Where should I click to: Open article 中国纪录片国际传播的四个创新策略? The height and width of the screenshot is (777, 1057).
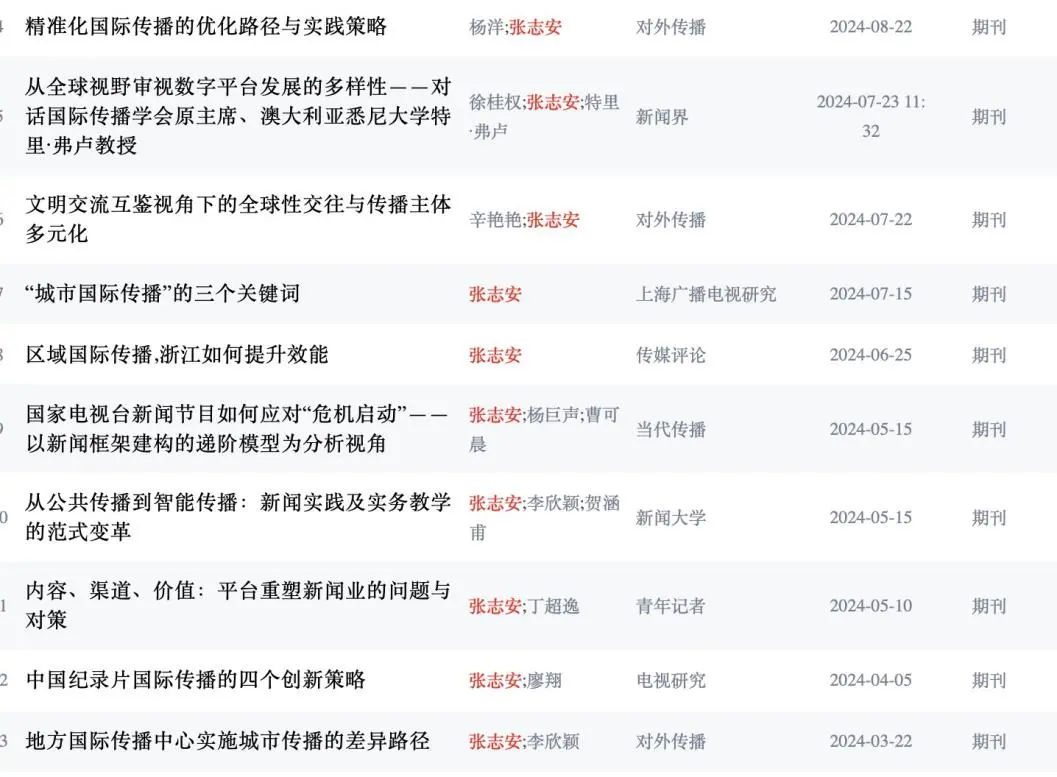(195, 679)
